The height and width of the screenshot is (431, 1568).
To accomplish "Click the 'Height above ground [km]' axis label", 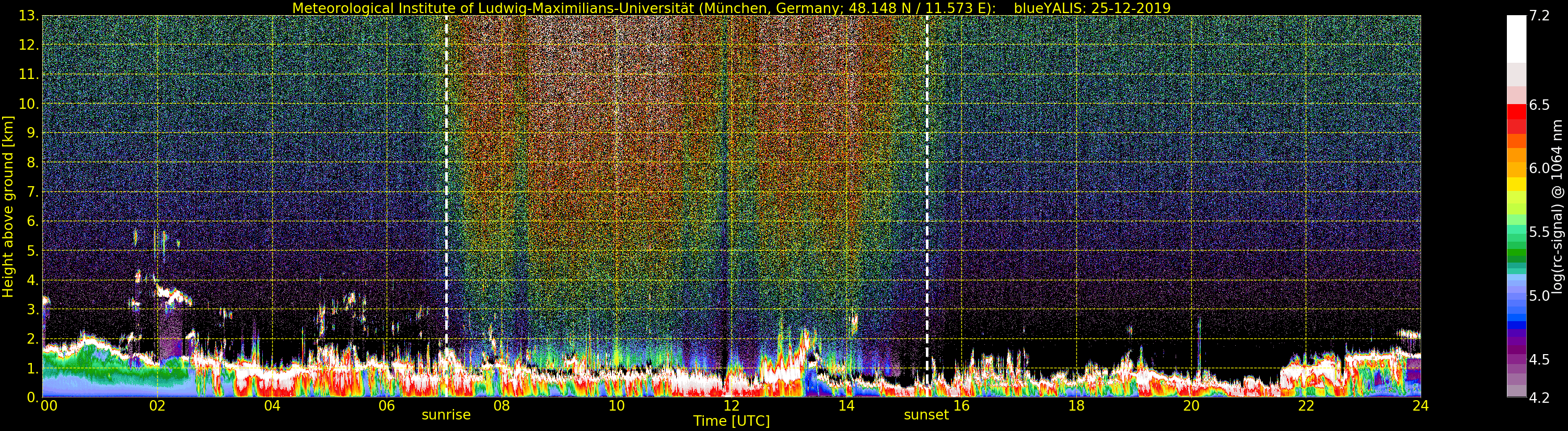I will (8, 207).
